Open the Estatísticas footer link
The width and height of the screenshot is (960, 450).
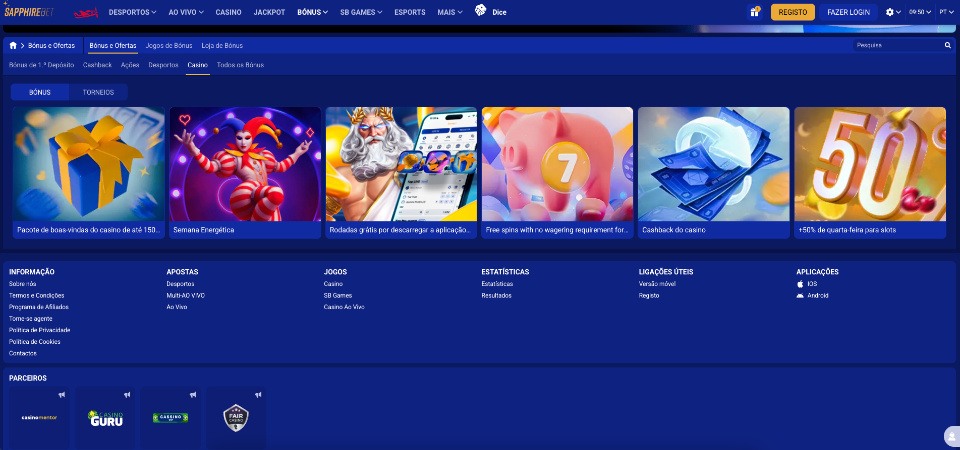pyautogui.click(x=497, y=284)
